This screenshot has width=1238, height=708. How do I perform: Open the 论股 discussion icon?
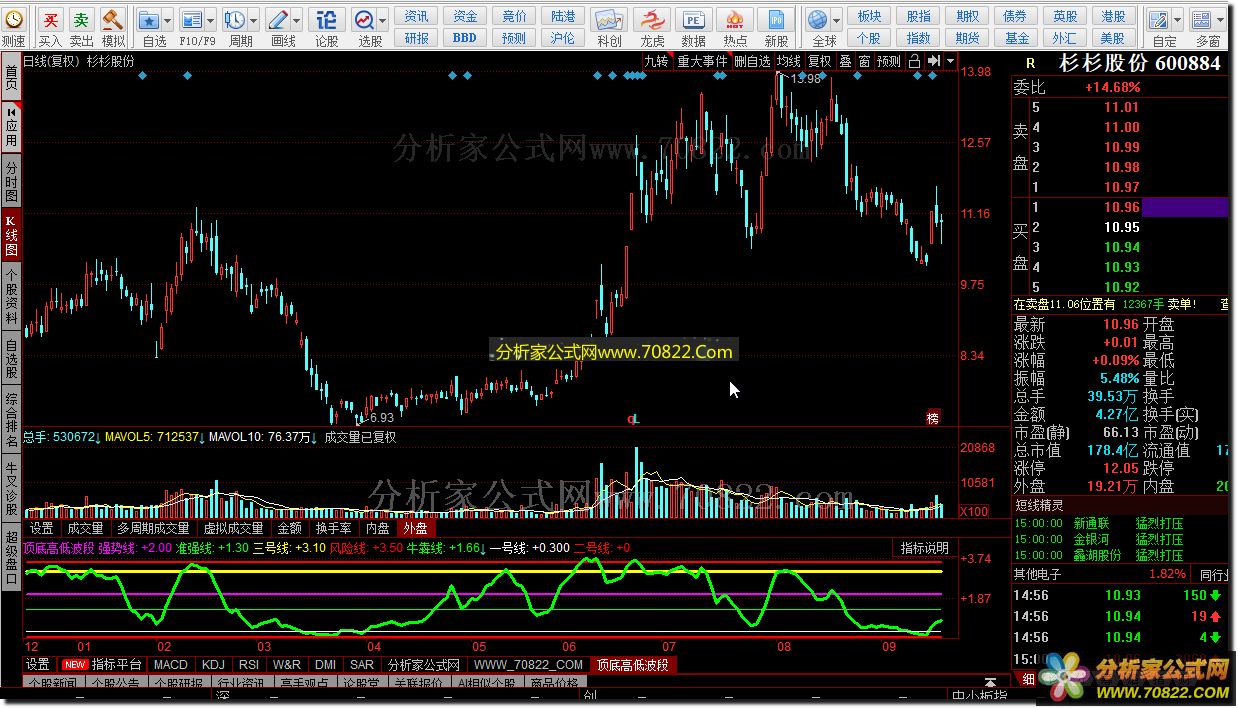[326, 19]
